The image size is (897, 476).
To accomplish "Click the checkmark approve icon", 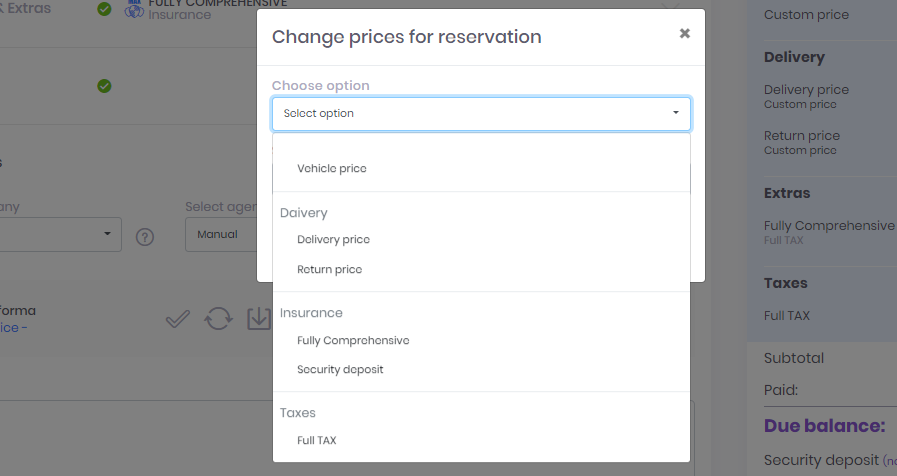I will 178,319.
